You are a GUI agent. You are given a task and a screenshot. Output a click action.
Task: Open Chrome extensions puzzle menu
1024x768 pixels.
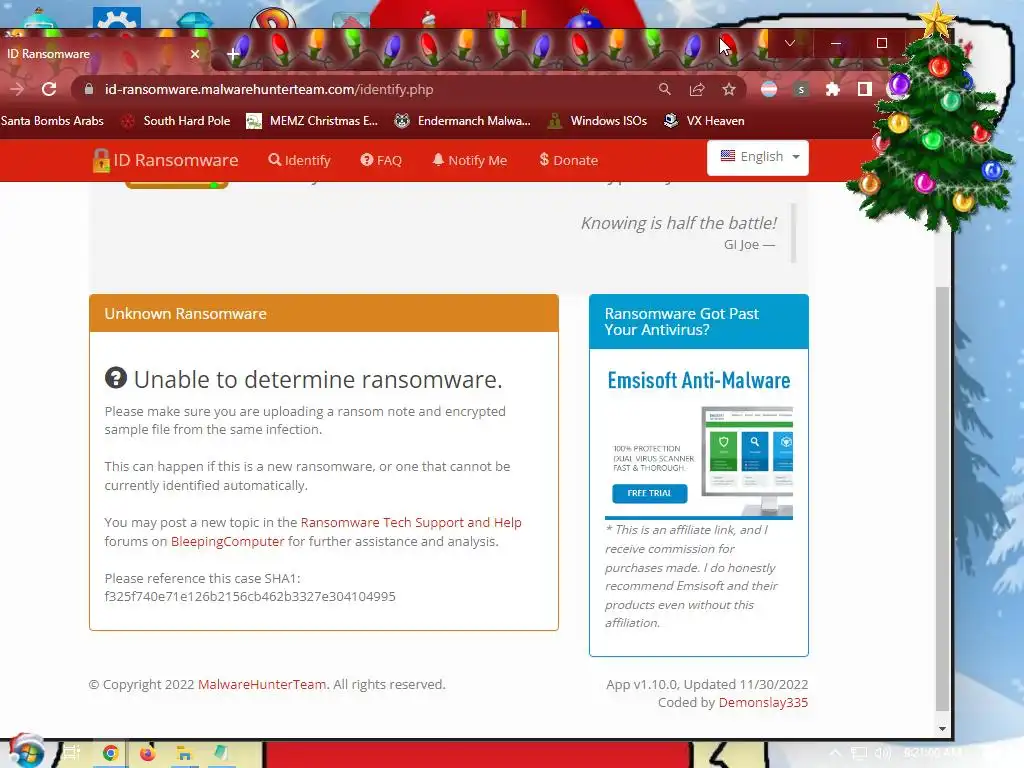[x=833, y=89]
